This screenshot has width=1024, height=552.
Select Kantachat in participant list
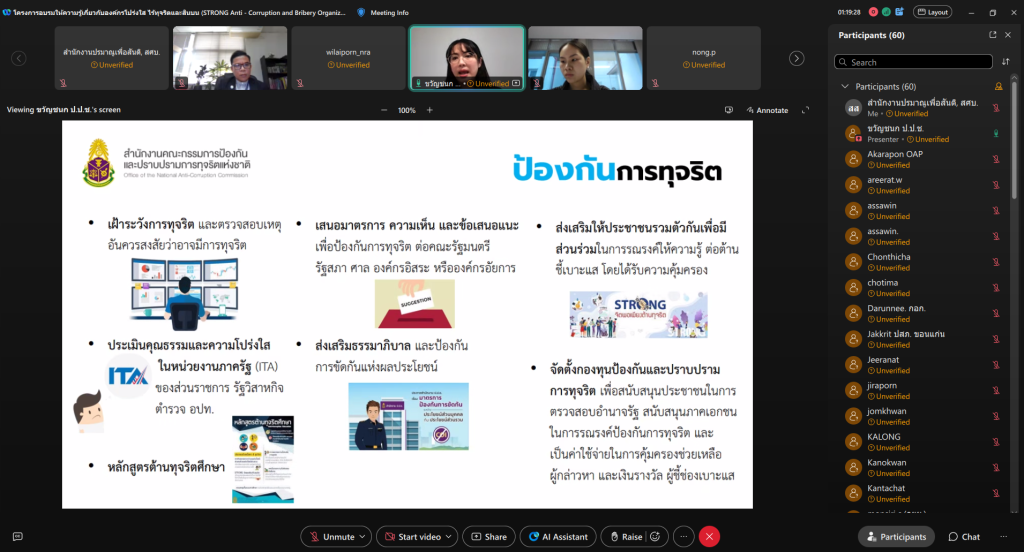923,493
